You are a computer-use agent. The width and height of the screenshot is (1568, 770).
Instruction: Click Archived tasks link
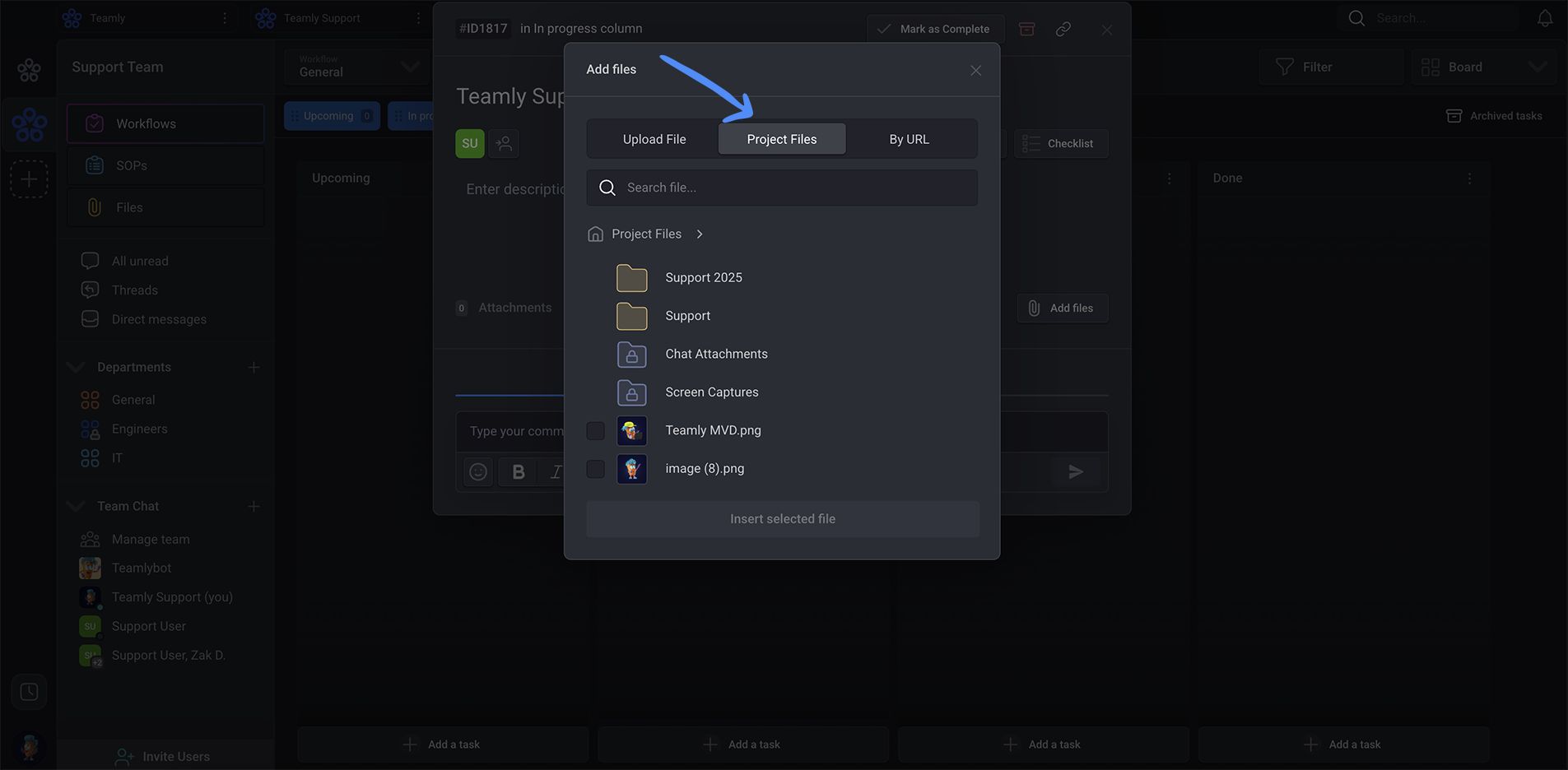(x=1494, y=116)
